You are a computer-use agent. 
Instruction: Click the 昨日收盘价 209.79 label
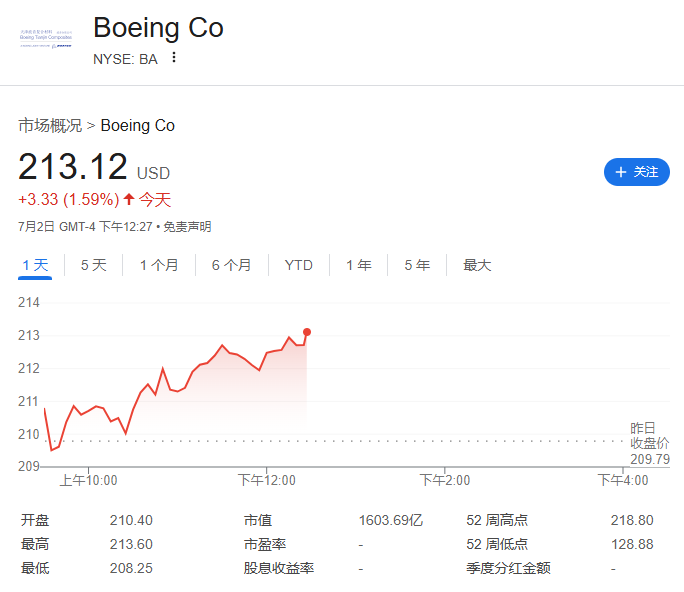click(650, 443)
